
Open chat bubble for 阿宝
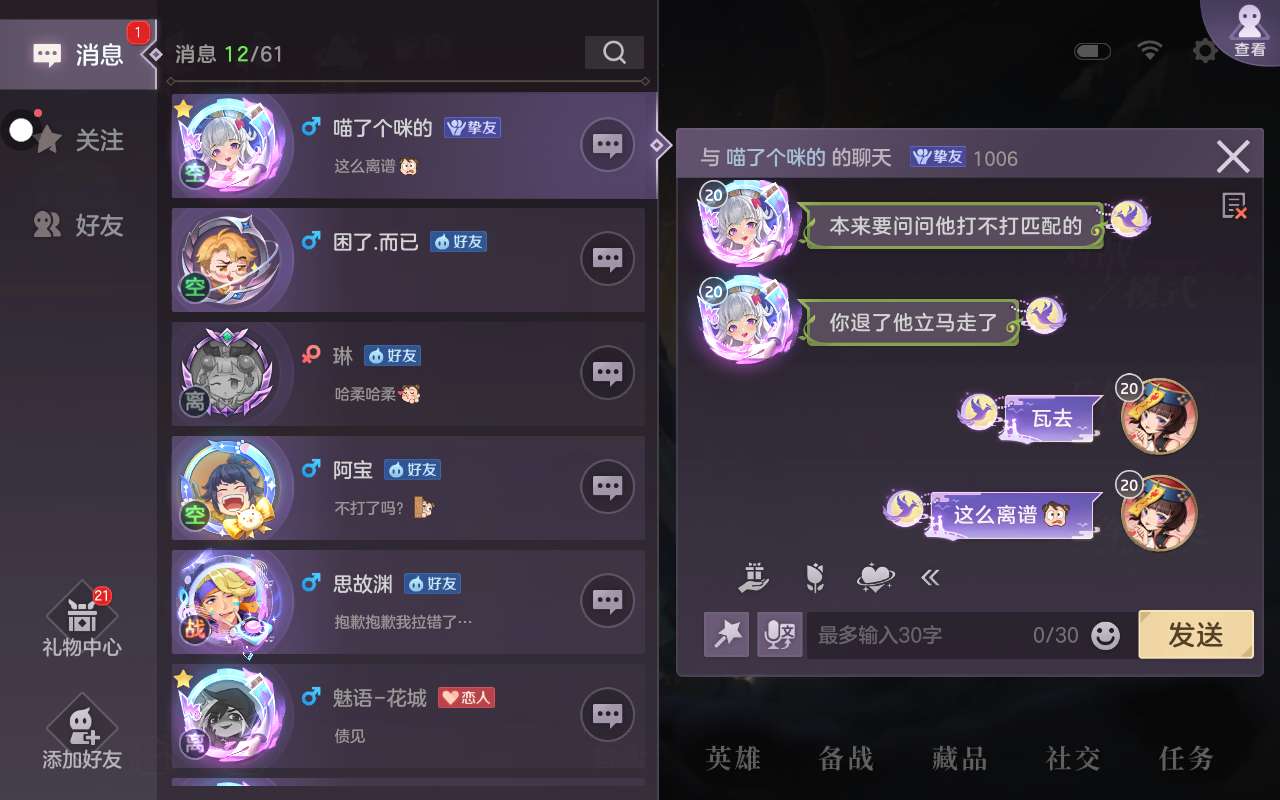tap(607, 487)
